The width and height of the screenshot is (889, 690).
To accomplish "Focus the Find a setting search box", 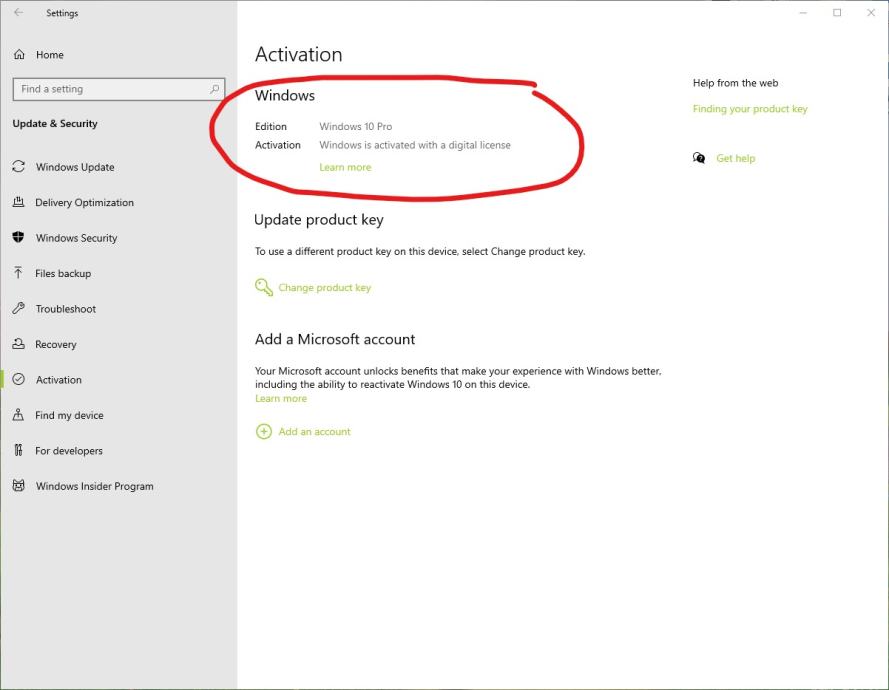I will click(x=110, y=89).
